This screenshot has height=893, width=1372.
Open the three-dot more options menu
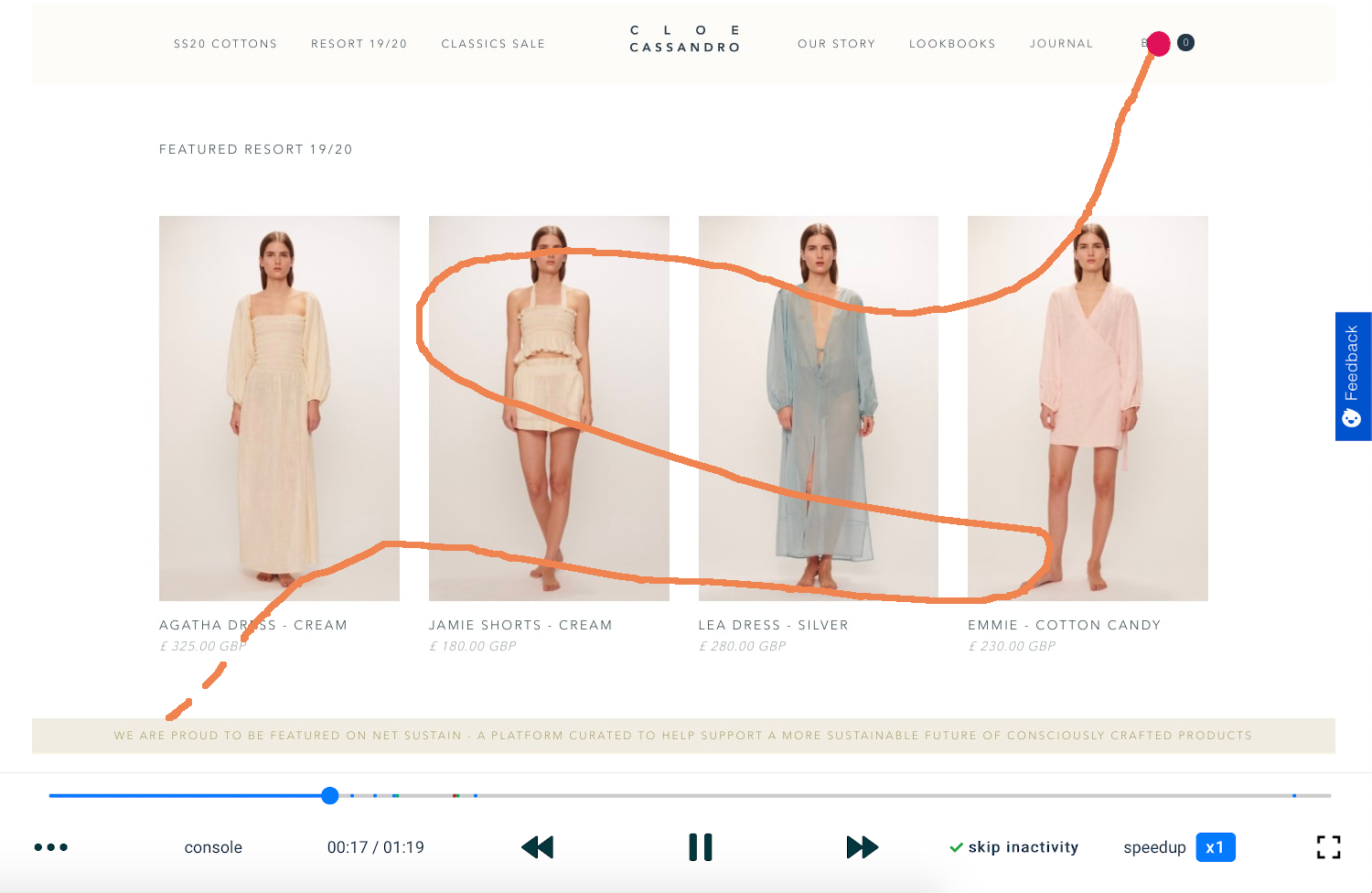tap(51, 847)
